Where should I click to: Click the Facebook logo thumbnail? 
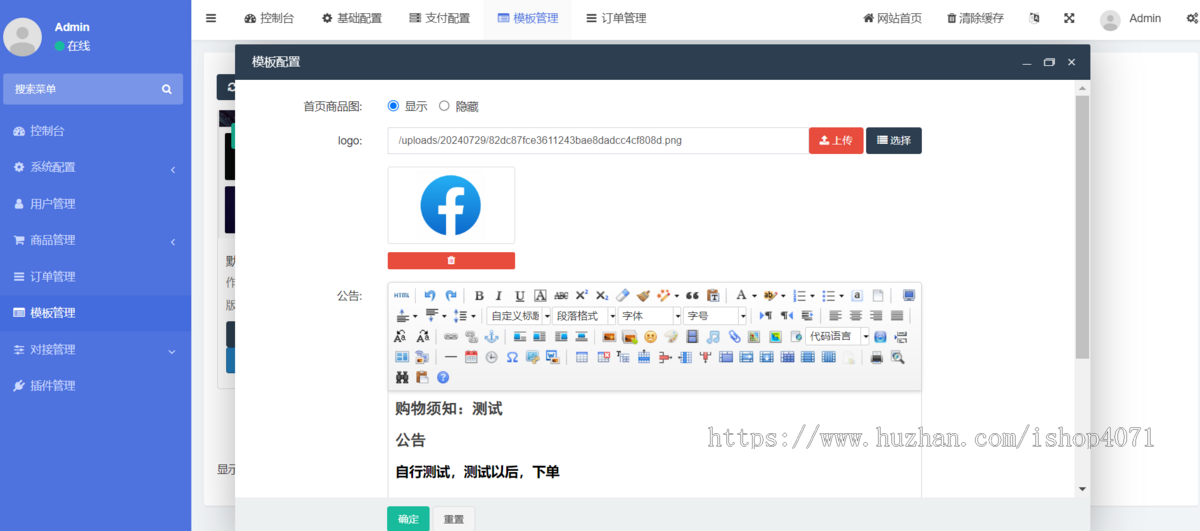pos(451,205)
